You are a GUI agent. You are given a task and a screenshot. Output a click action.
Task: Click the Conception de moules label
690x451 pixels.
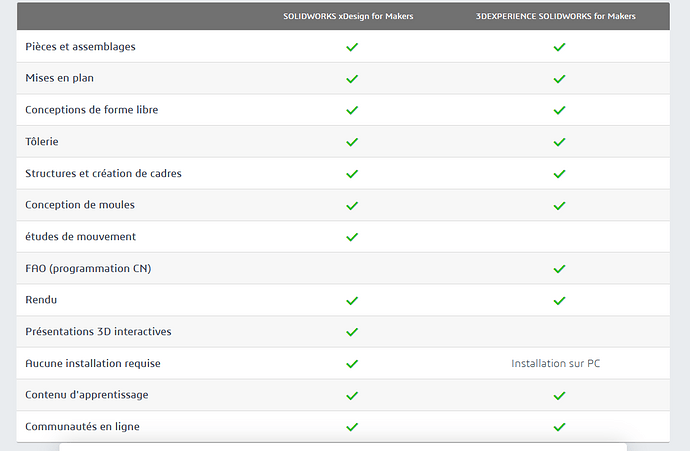(x=80, y=205)
